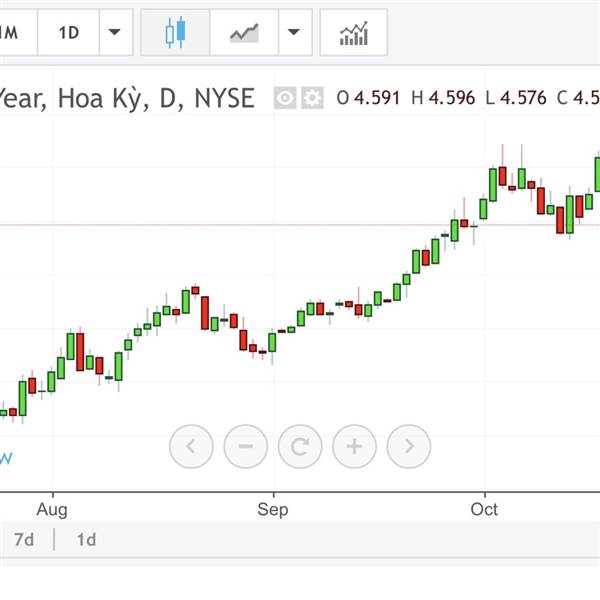Click the opening price value 4.591
The width and height of the screenshot is (600, 600).
pyautogui.click(x=377, y=98)
